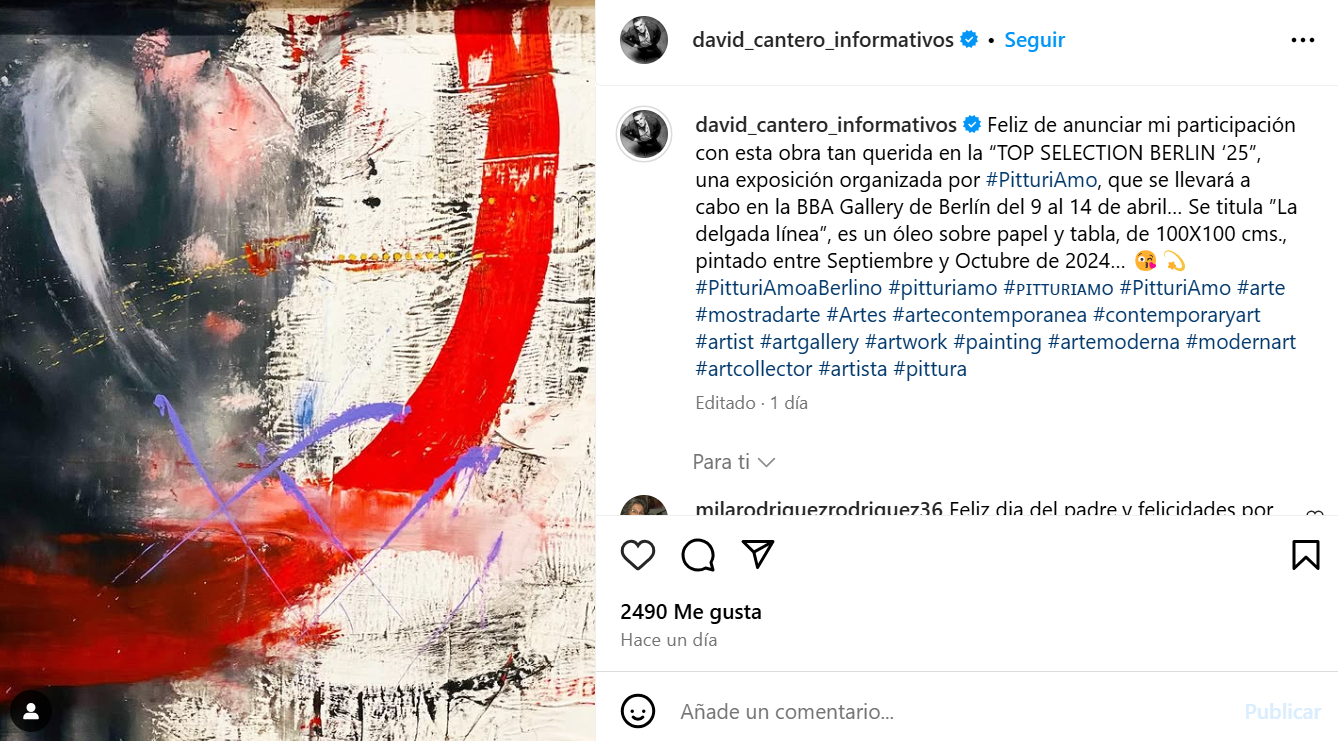Open the three-dot more options menu

point(1302,40)
